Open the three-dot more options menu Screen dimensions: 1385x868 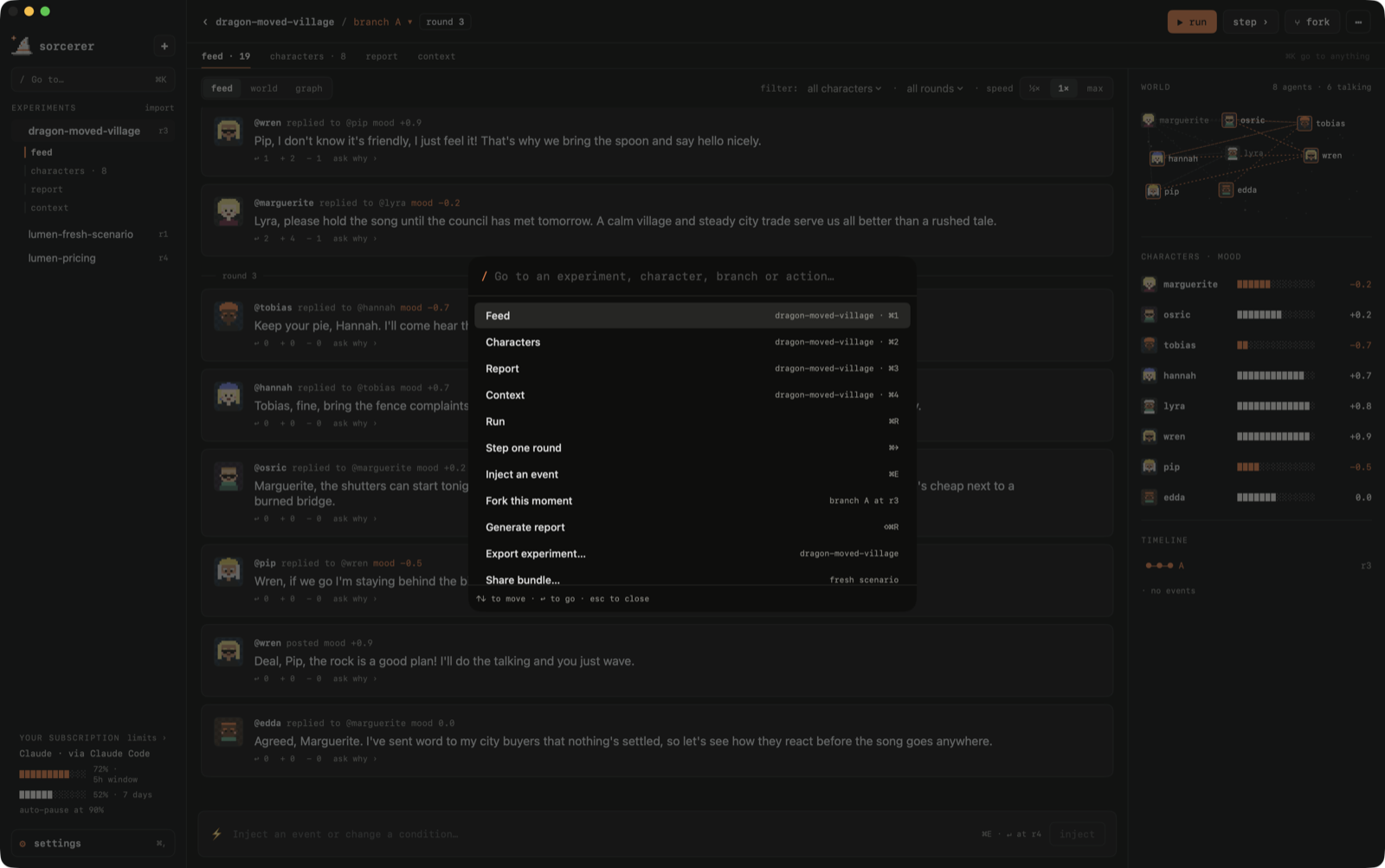click(1358, 22)
